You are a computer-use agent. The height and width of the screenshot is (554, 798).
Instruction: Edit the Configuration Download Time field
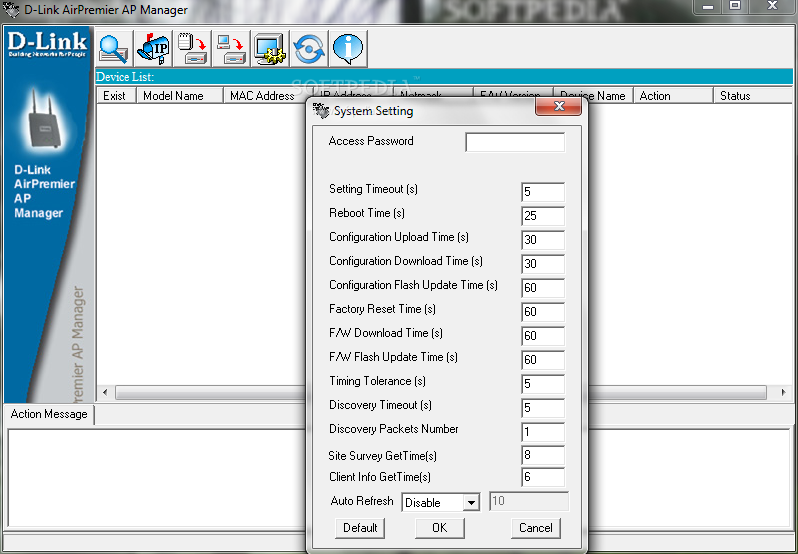543,264
